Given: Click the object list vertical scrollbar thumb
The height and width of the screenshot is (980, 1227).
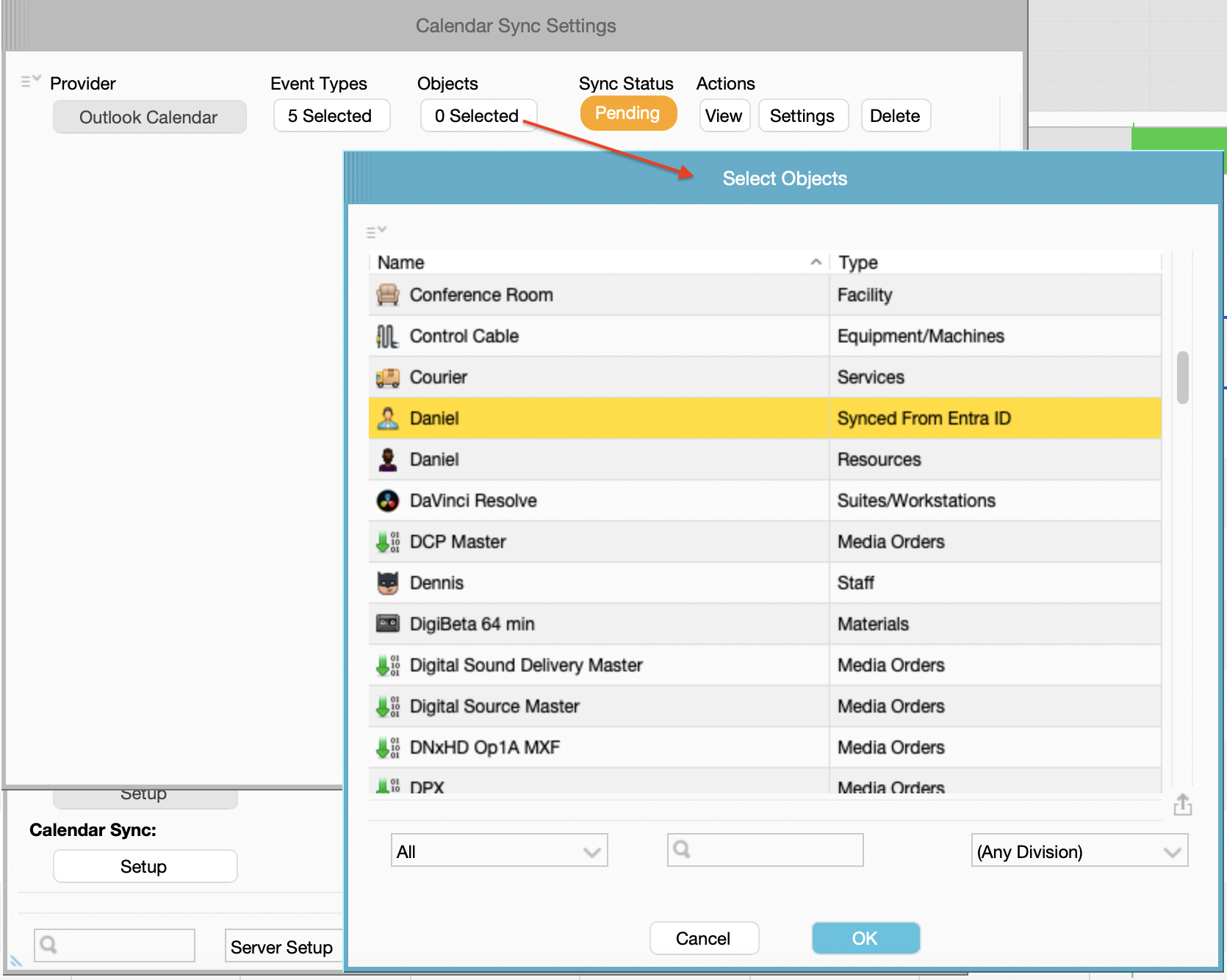Looking at the screenshot, I should pyautogui.click(x=1182, y=378).
